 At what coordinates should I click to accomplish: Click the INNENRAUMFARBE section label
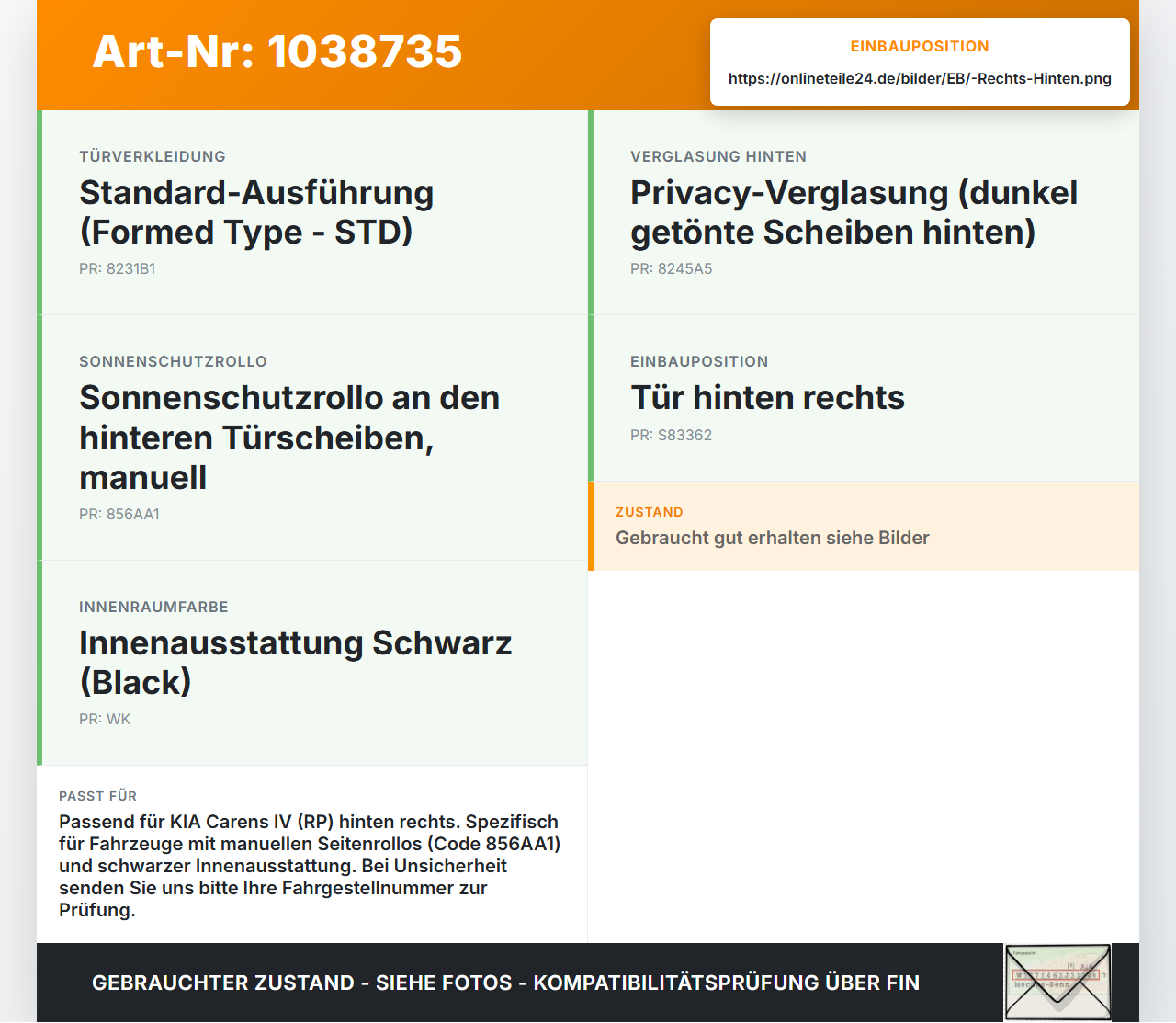pos(153,607)
